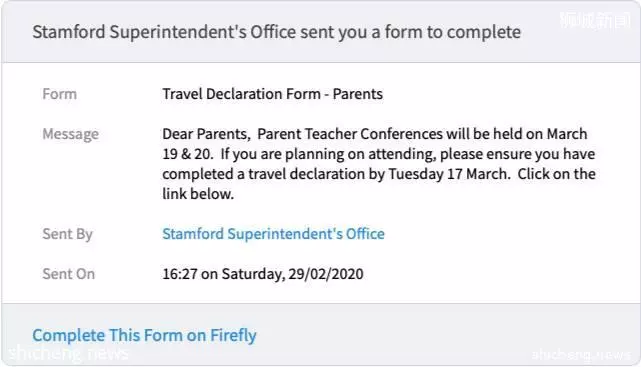This screenshot has height=367, width=641.
Task: Select the 16:27 on Saturday, 29/02/2020 timestamp
Action: (263, 274)
